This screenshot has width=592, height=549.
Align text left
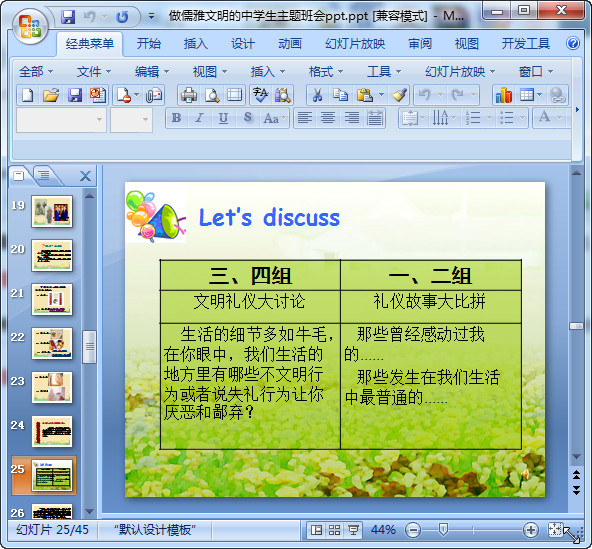[304, 118]
